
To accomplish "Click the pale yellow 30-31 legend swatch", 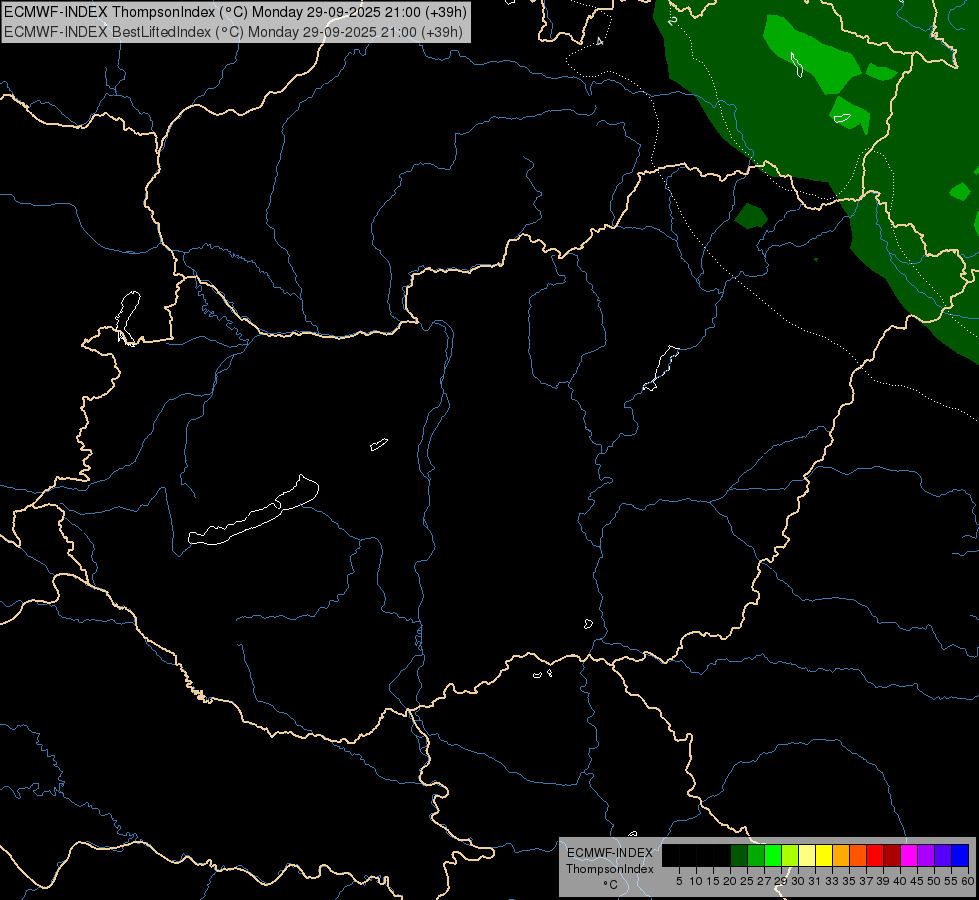I will point(807,855).
